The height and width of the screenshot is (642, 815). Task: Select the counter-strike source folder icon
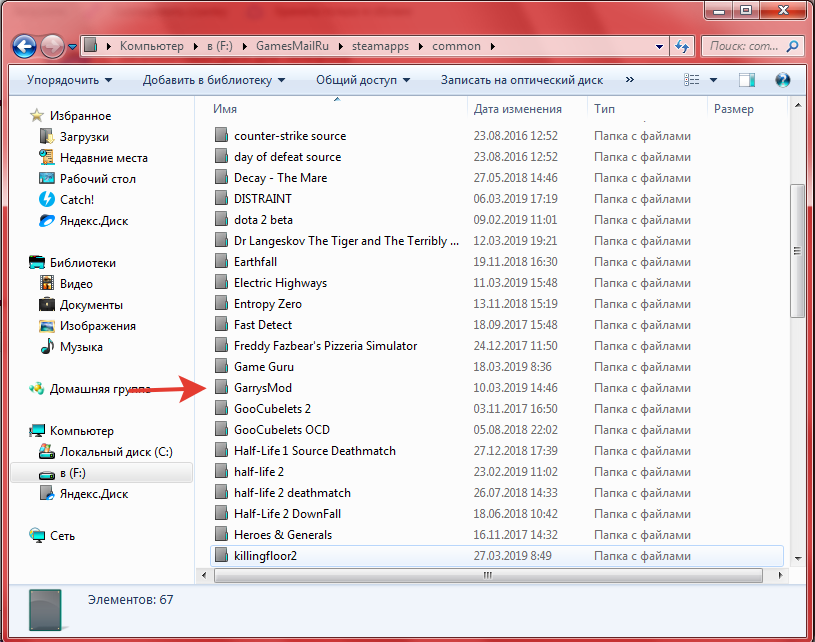[x=221, y=135]
